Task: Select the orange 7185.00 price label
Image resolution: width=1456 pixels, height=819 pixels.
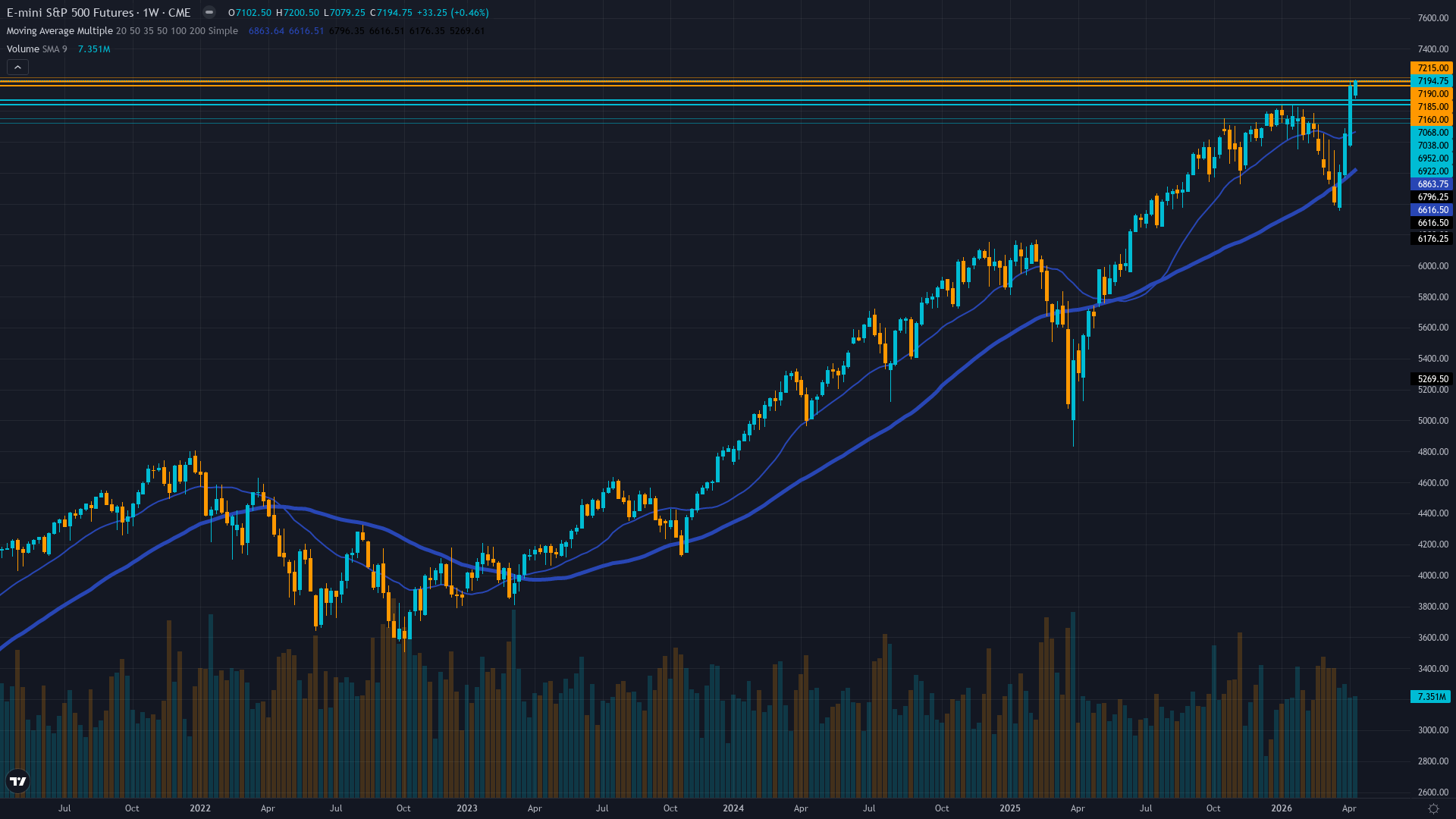Action: point(1431,107)
